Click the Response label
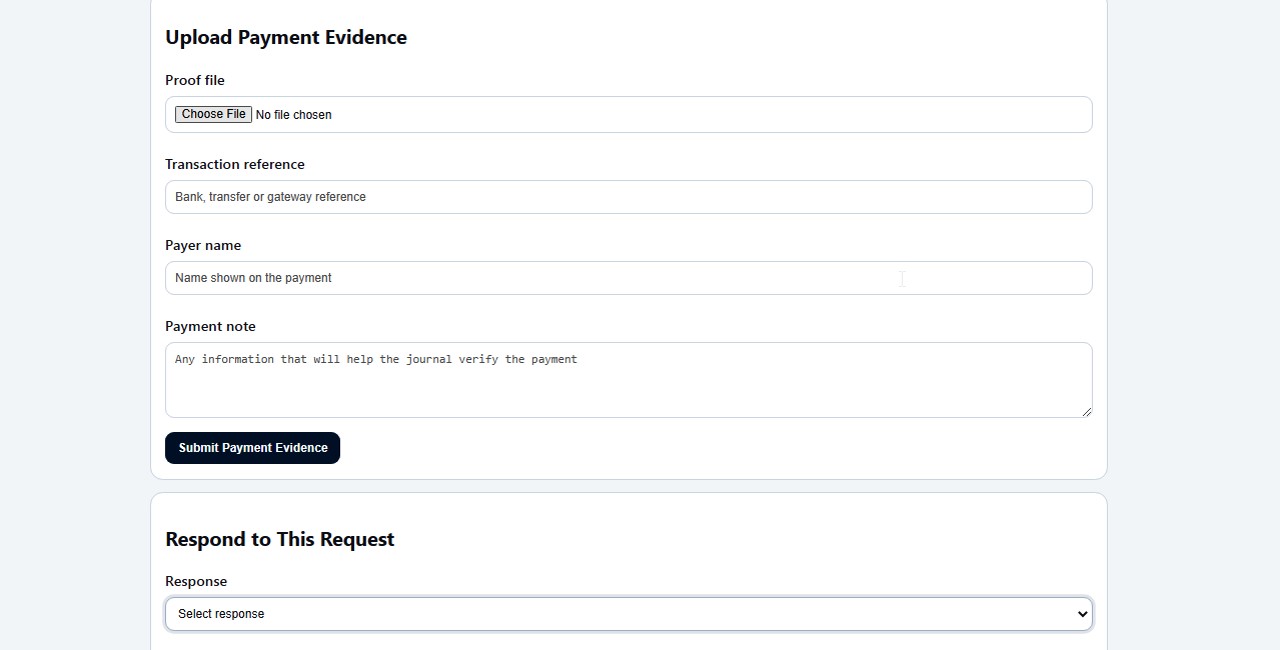This screenshot has width=1280, height=650. pyautogui.click(x=196, y=581)
